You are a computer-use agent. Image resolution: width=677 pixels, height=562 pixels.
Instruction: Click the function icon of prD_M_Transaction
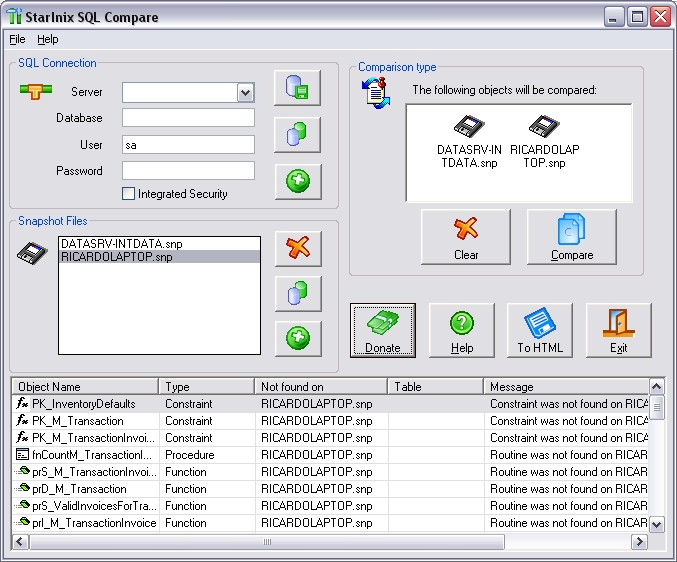tap(22, 488)
